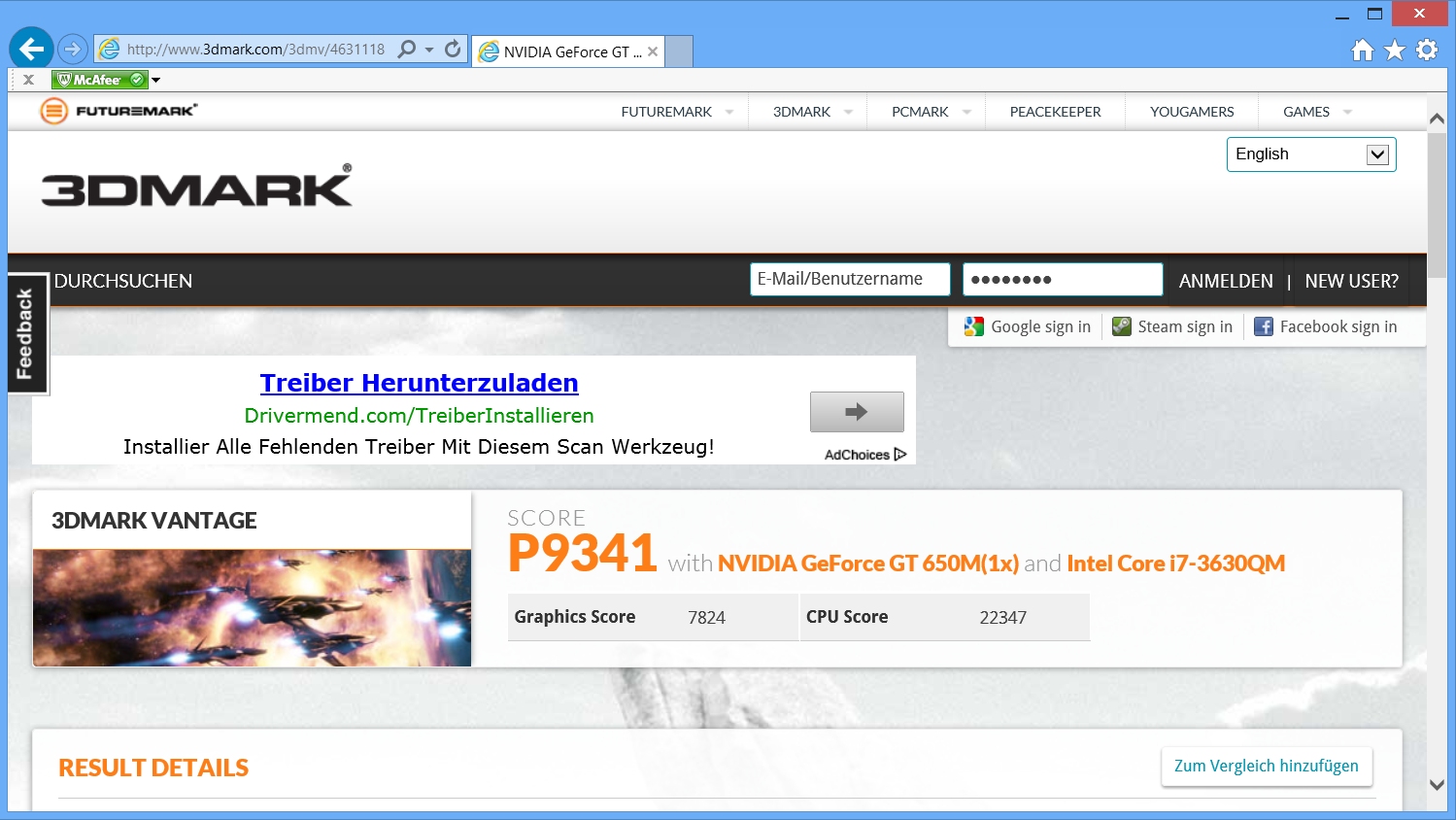Screen dimensions: 1456x820
Task: Click the Google sign in icon
Action: [974, 326]
